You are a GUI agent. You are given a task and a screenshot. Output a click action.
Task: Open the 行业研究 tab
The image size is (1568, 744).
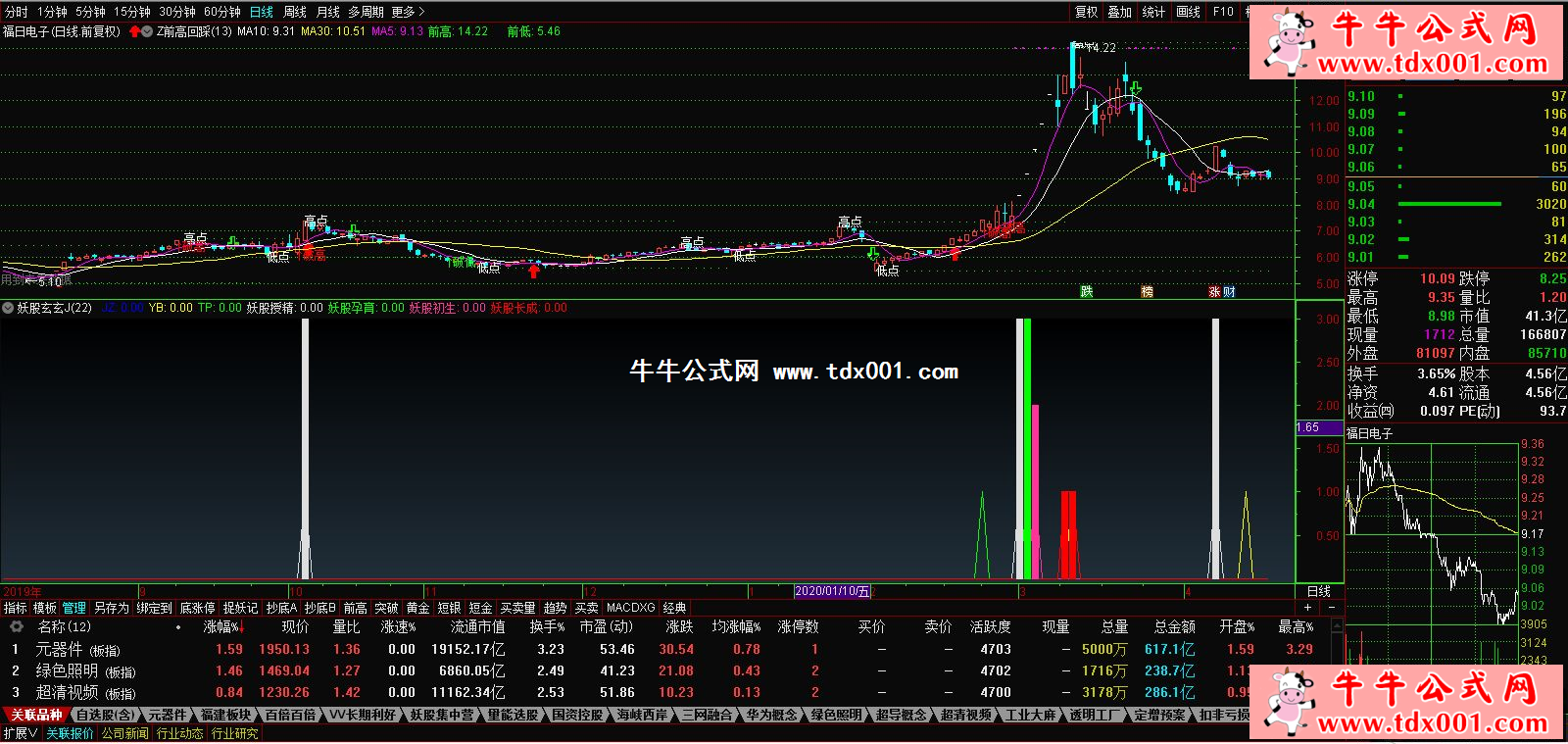[234, 733]
